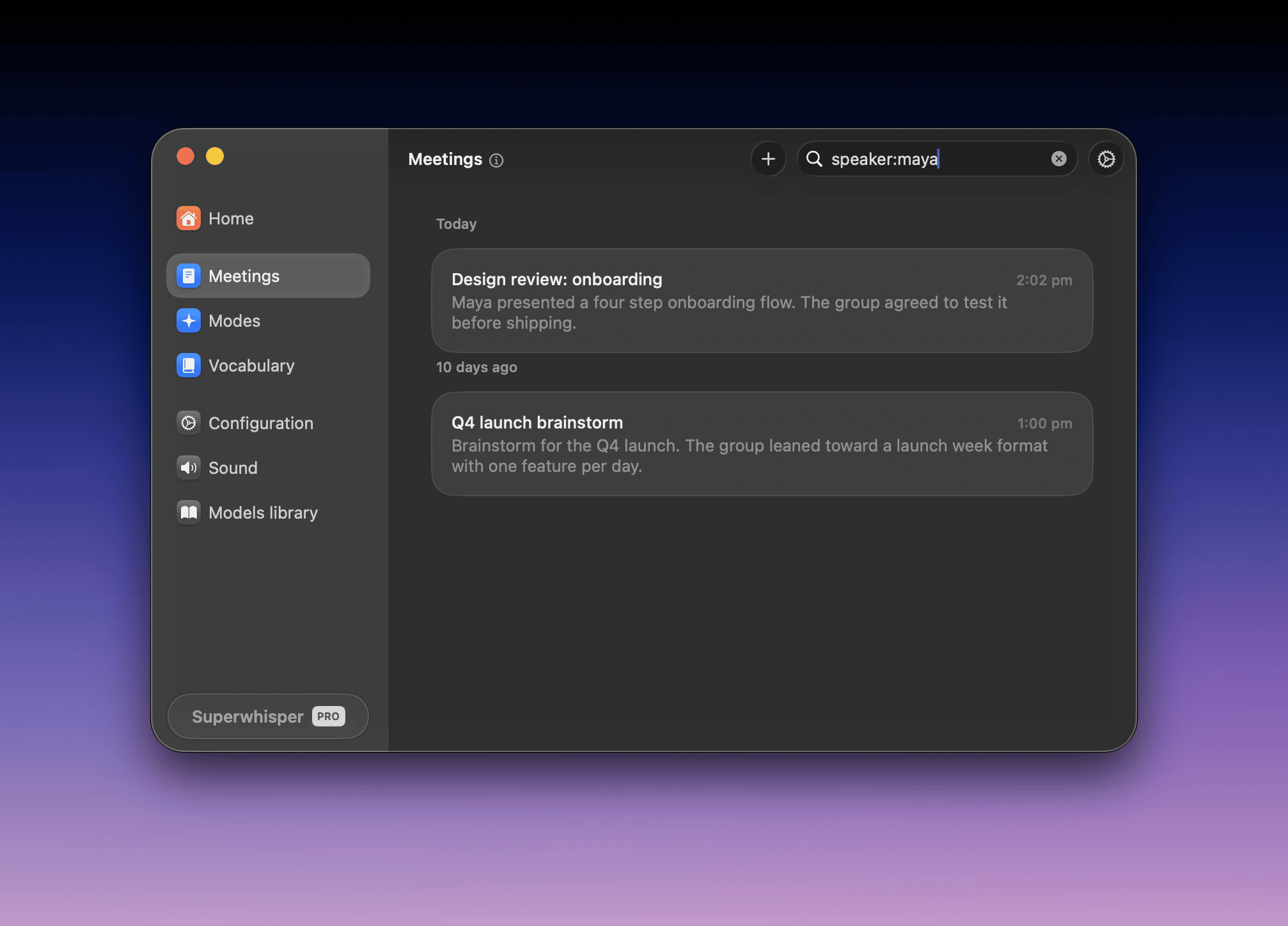Viewport: 1288px width, 926px height.
Task: Go to Home label in sidebar
Action: click(x=231, y=219)
